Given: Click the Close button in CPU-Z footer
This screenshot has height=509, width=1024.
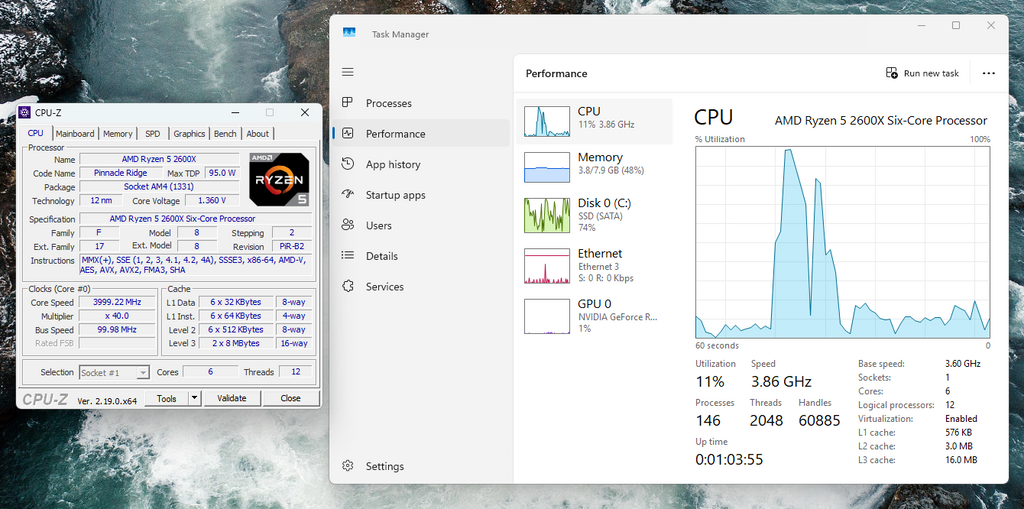Looking at the screenshot, I should click(x=291, y=398).
